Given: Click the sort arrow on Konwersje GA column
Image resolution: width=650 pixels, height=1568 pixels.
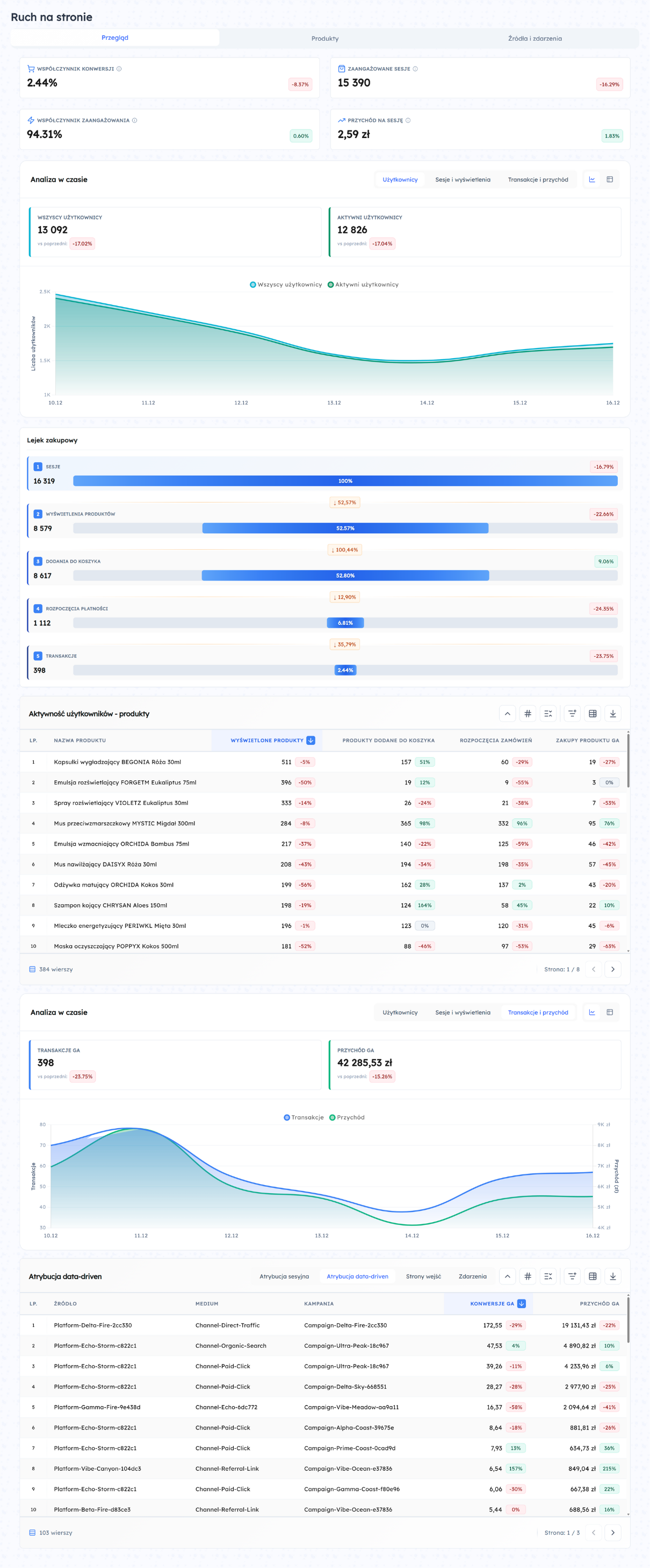Looking at the screenshot, I should 522,1304.
